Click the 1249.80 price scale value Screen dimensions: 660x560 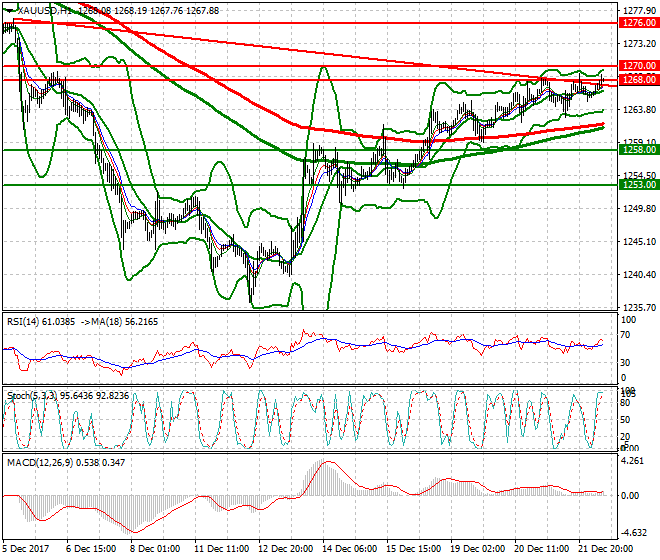(639, 208)
